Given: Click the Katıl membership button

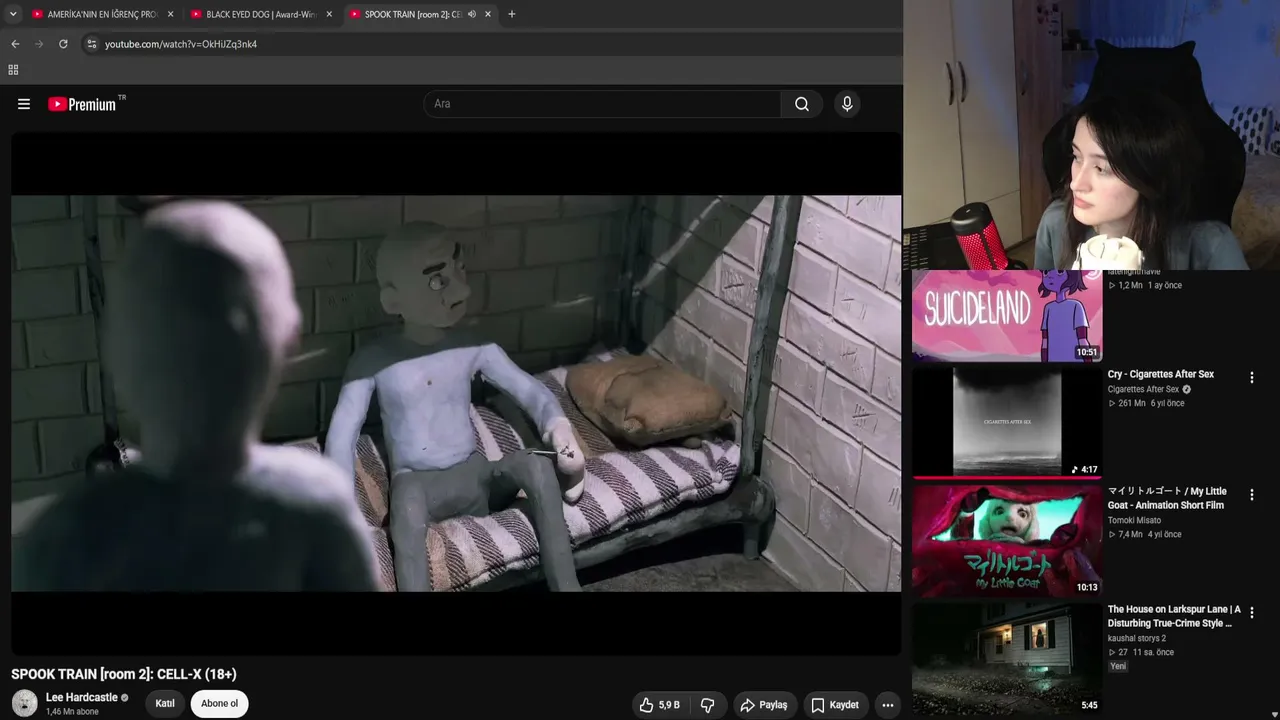Looking at the screenshot, I should (x=165, y=703).
